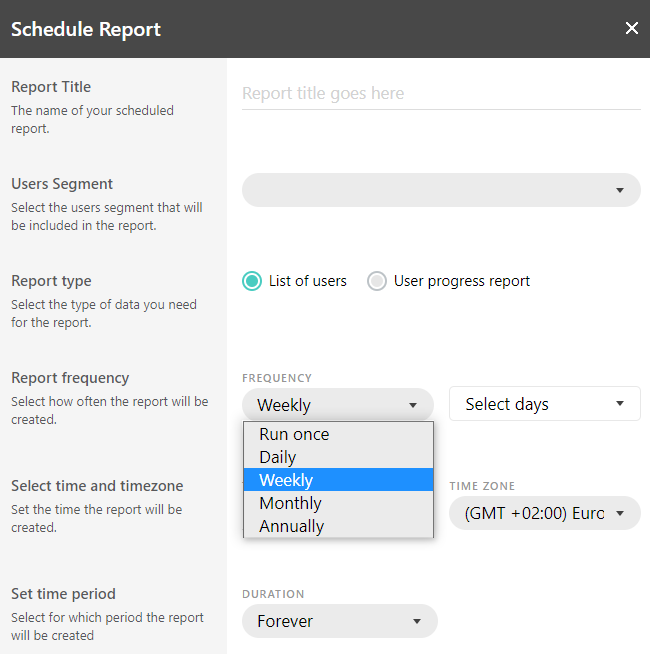The height and width of the screenshot is (654, 650).
Task: Click the User progress report label text
Action: tap(462, 281)
